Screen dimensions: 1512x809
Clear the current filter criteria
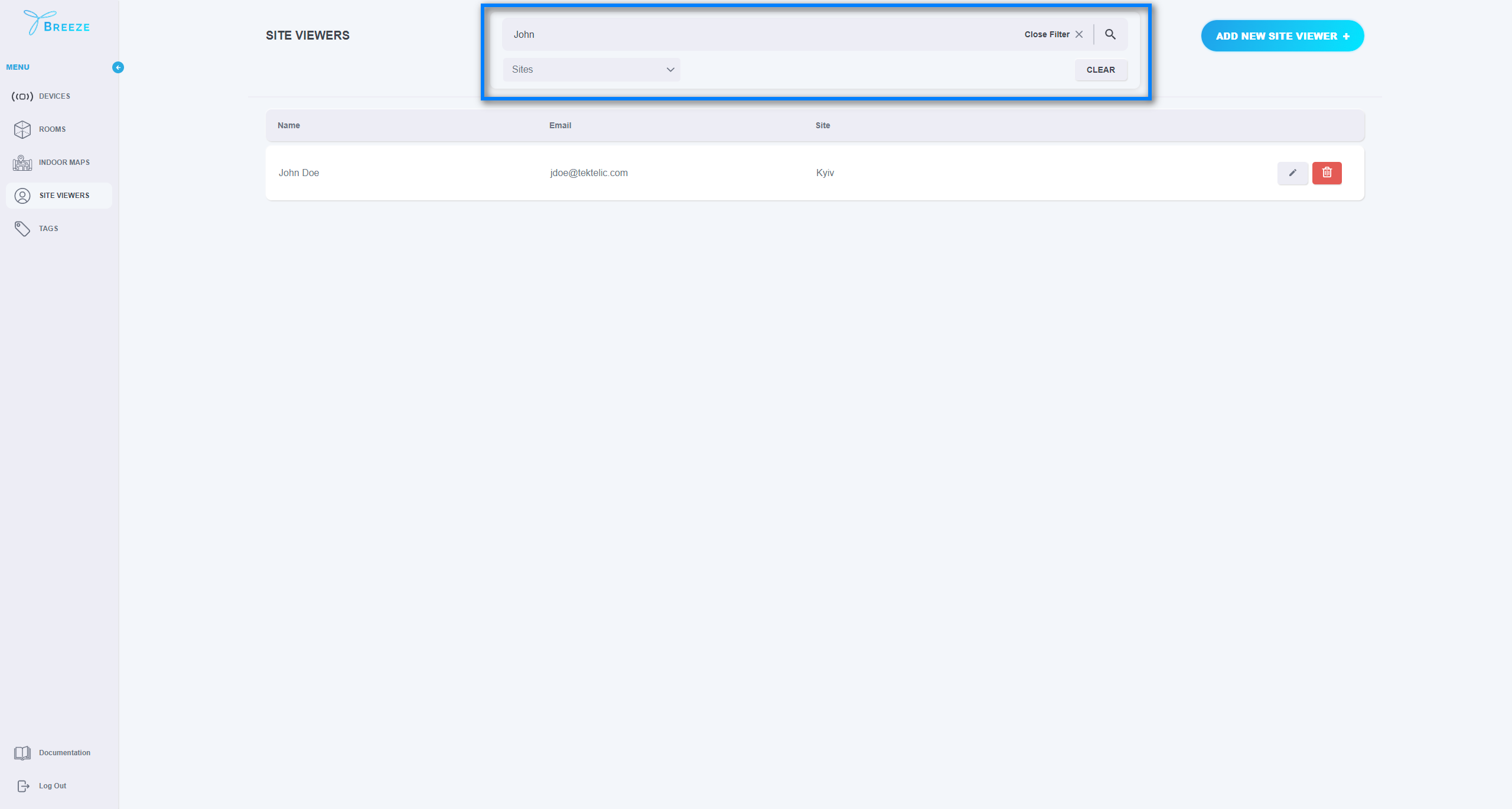[x=1100, y=69]
